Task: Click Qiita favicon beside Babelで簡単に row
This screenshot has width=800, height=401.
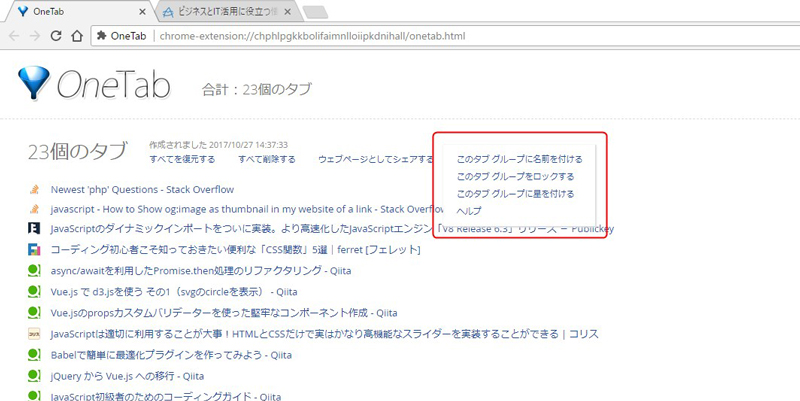Action: tap(34, 355)
